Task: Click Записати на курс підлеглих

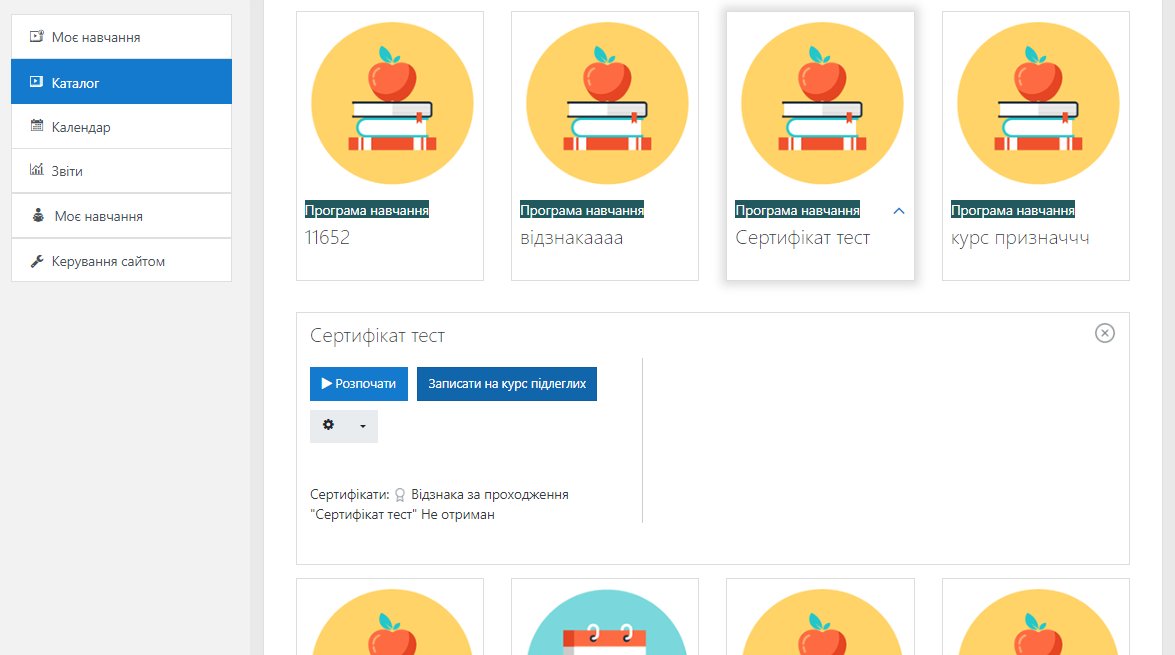Action: 507,384
